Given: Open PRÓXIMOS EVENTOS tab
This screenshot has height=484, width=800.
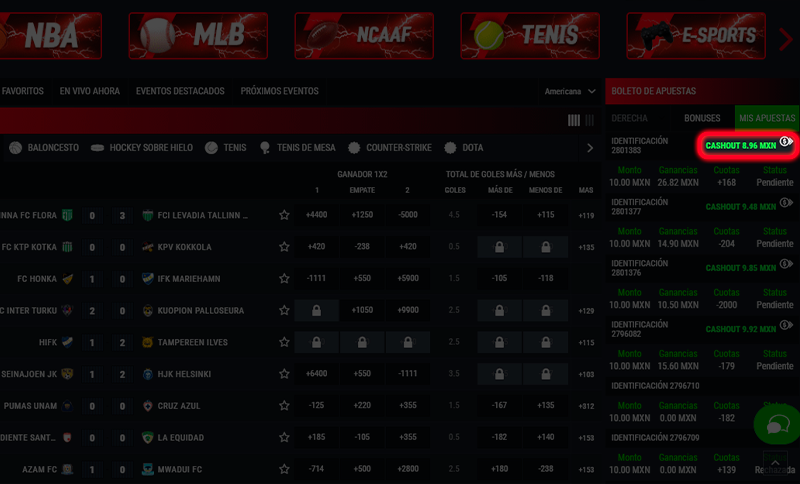Looking at the screenshot, I should [280, 91].
